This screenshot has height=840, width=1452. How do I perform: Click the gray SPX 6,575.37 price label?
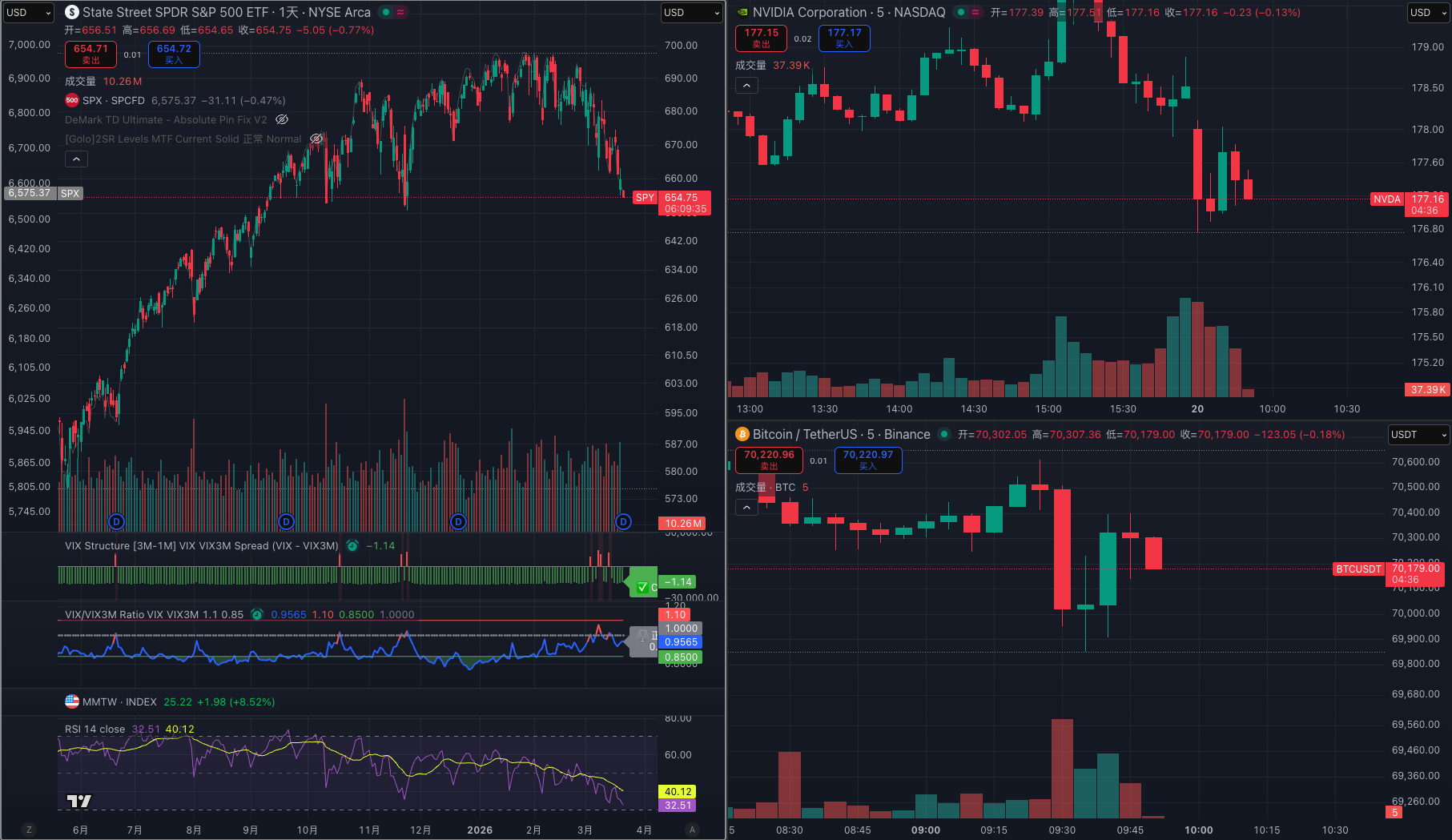point(43,193)
